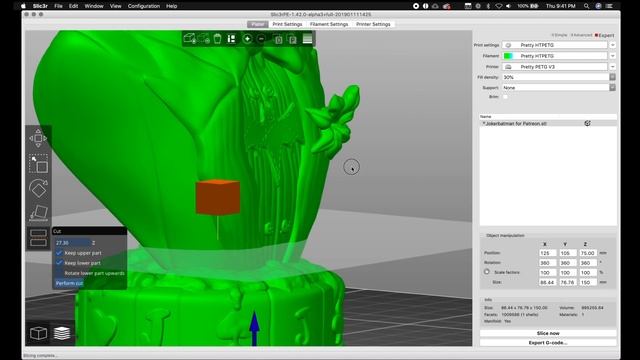The image size is (640, 360).
Task: Select Jokerbatman for Patreon.stl object row
Action: click(548, 123)
